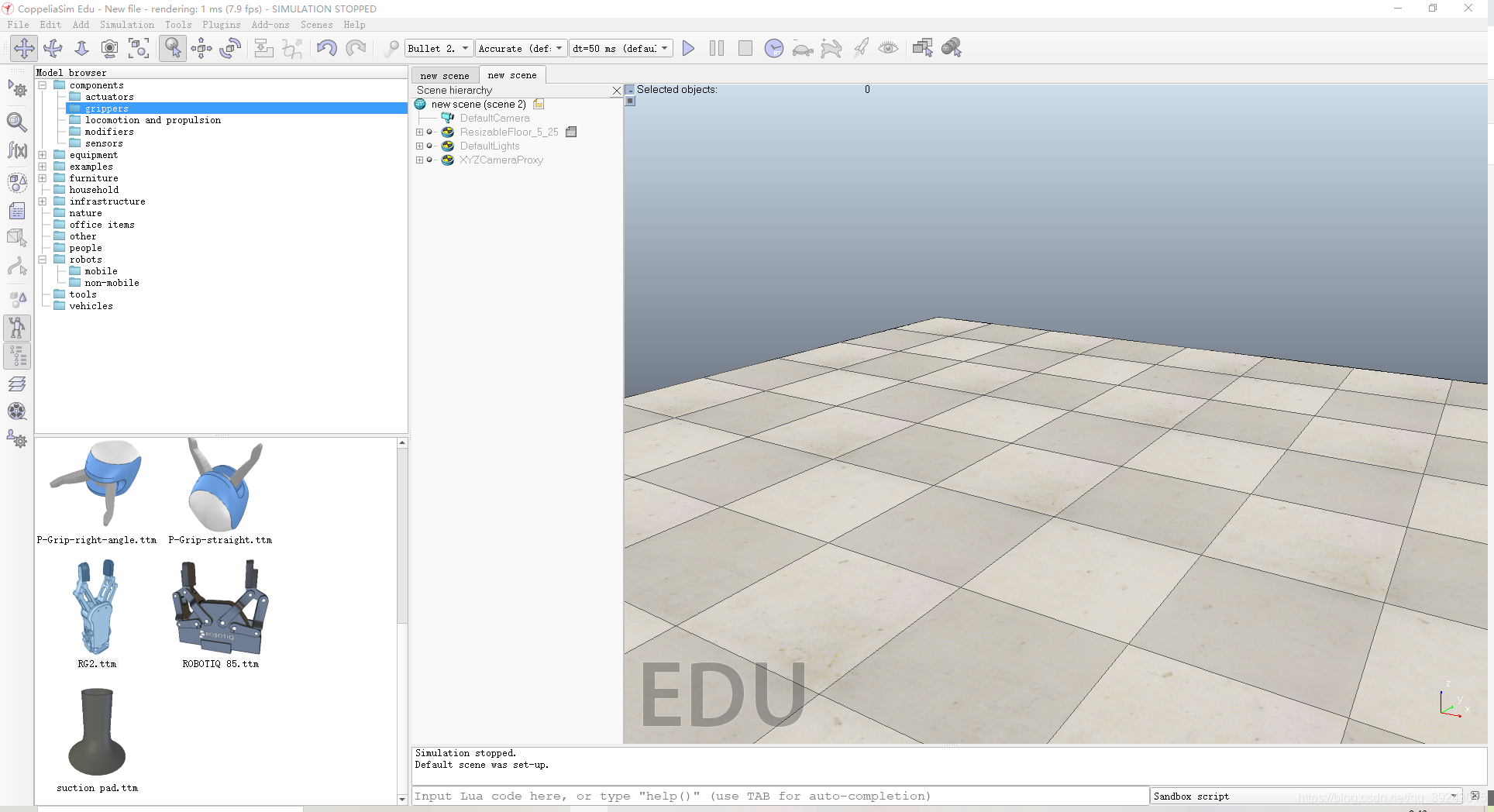Open script icon next to ResizableFloor_5_25

(x=571, y=132)
